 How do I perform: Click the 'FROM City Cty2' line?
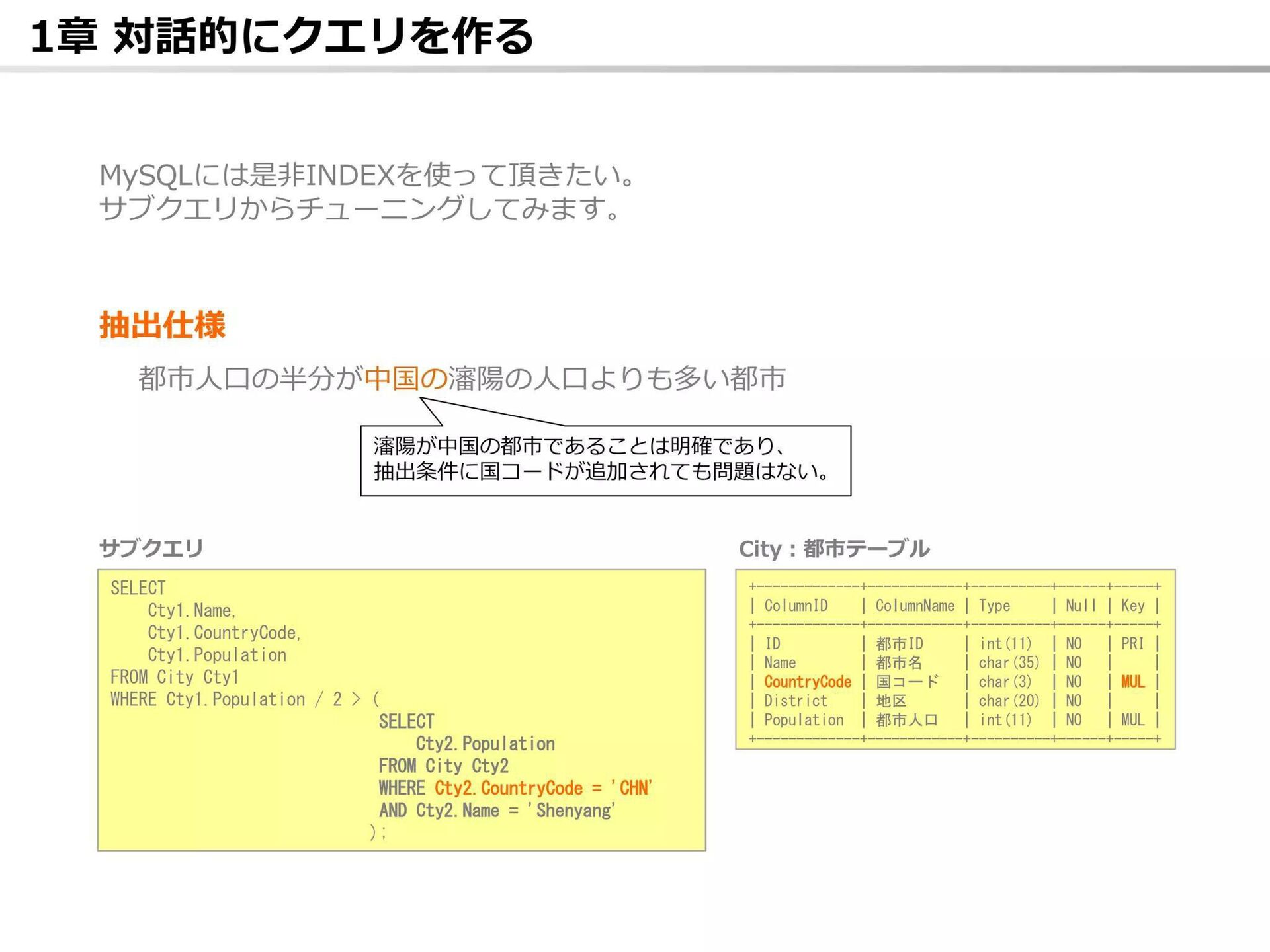(x=443, y=766)
